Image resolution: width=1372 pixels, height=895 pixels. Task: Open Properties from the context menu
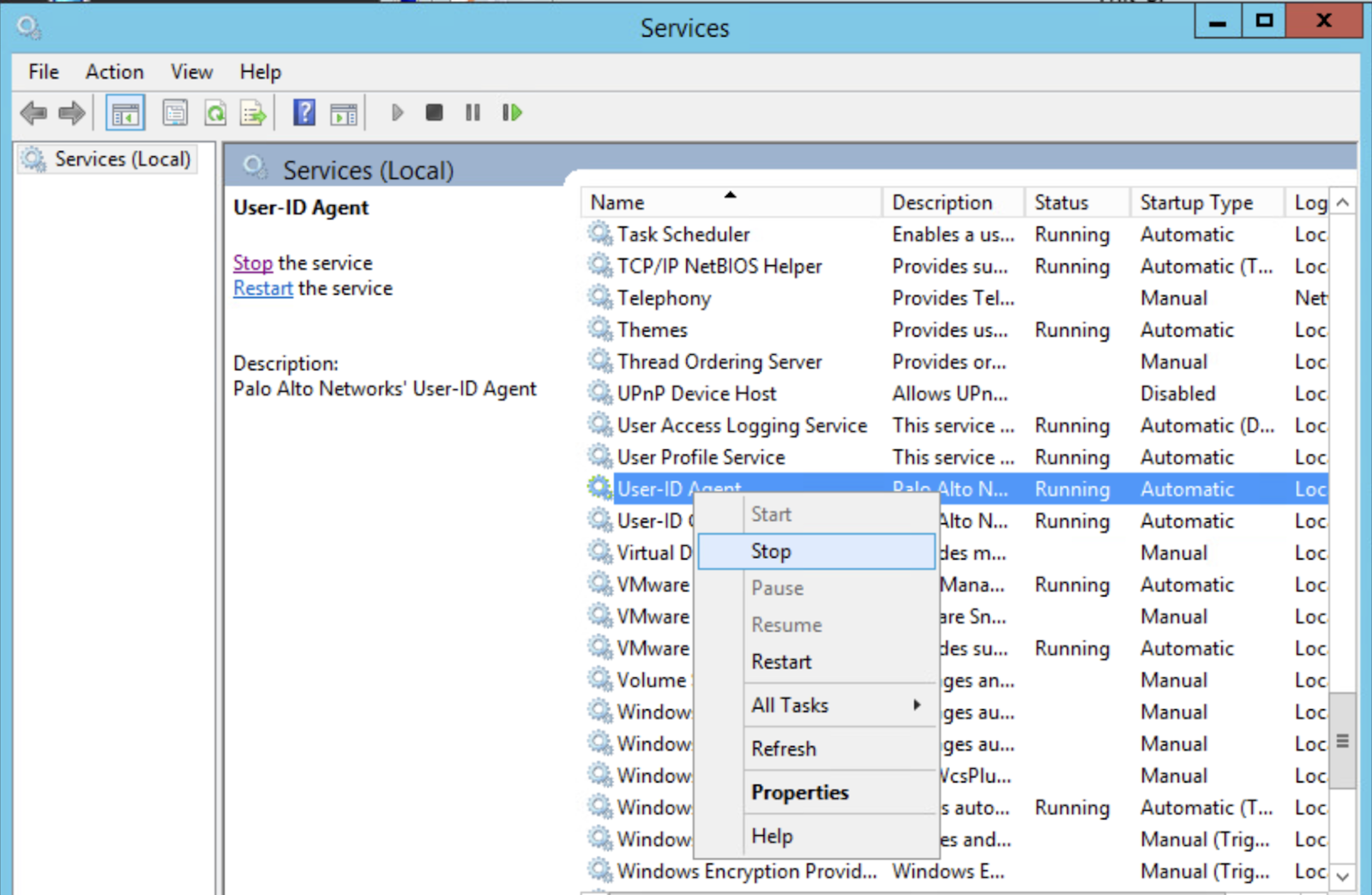[799, 792]
